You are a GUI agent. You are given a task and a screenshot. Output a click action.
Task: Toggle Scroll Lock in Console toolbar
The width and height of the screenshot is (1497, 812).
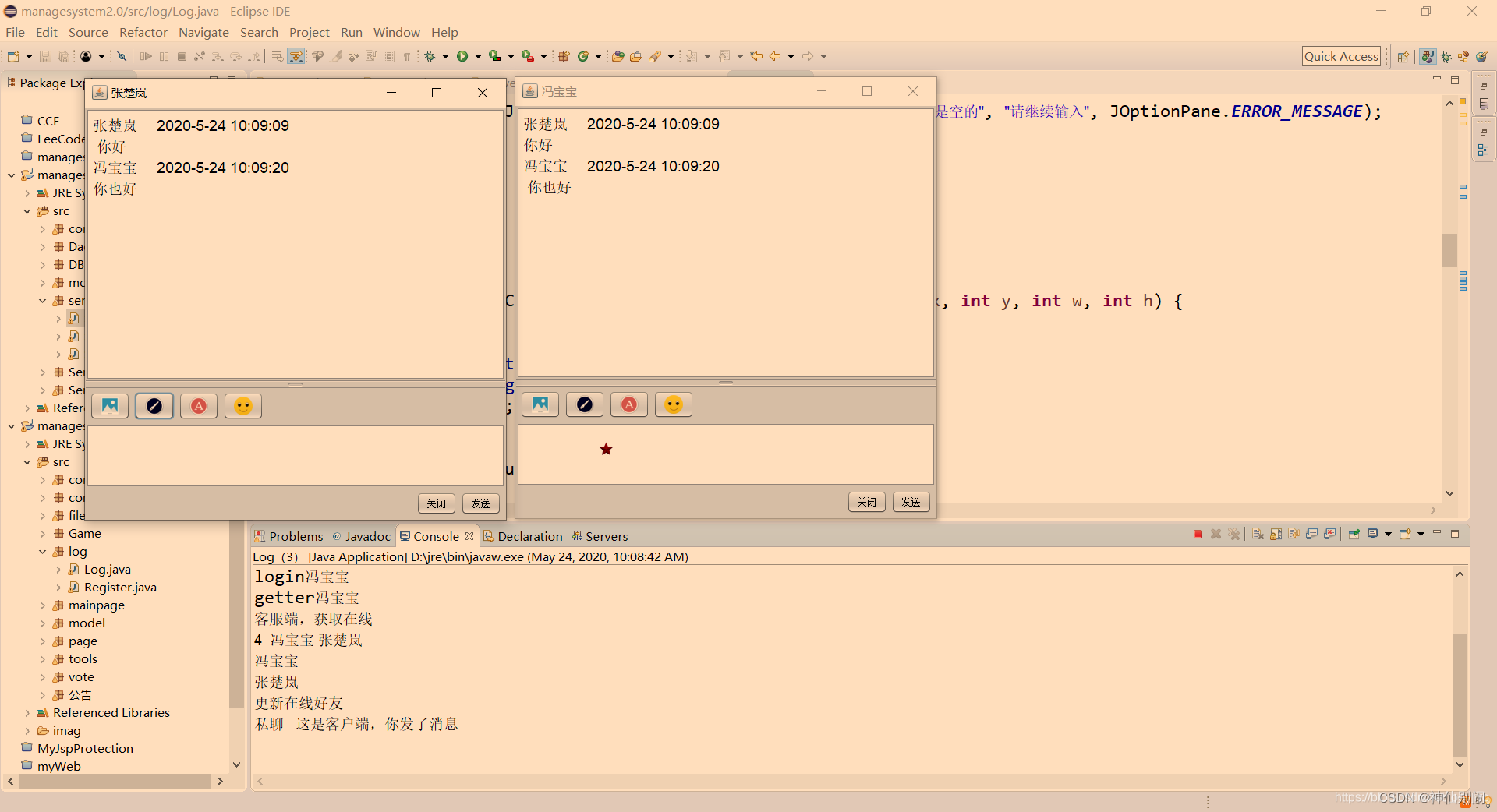coord(1276,534)
